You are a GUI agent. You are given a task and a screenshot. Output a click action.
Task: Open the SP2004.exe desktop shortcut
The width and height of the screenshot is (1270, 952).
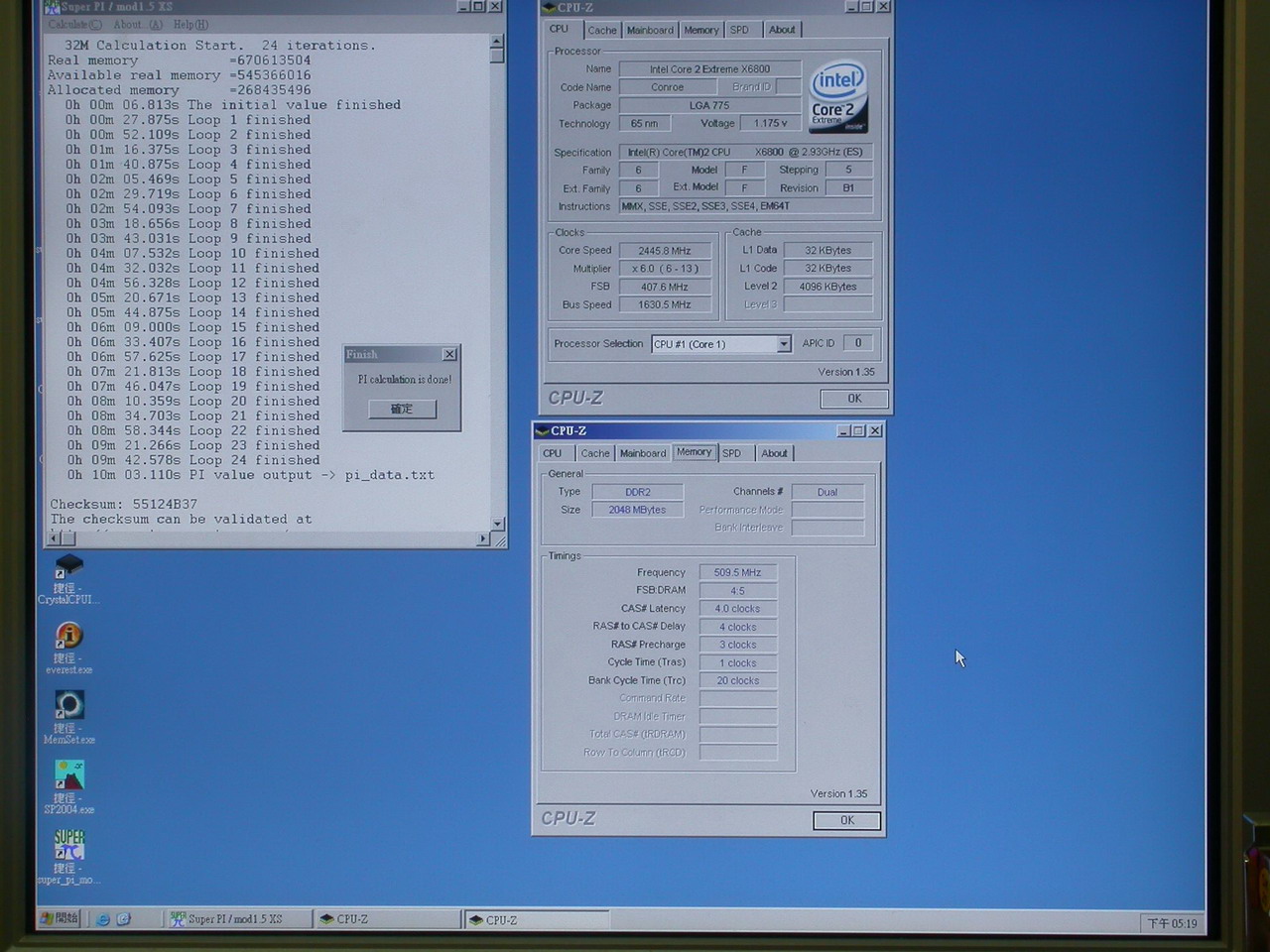tap(68, 788)
